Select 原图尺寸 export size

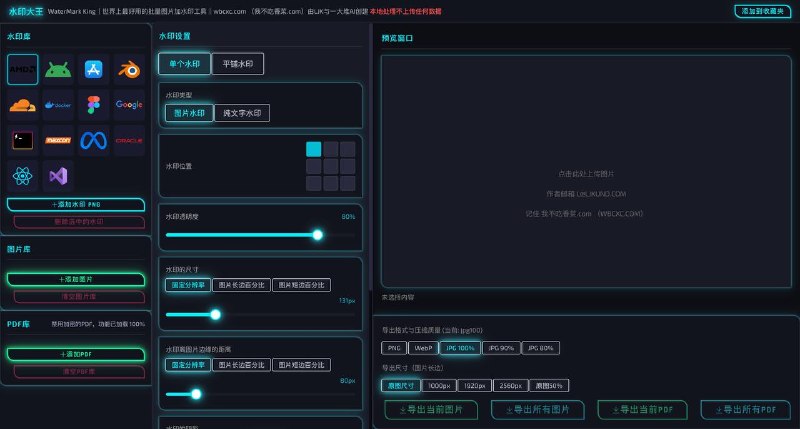[401, 386]
